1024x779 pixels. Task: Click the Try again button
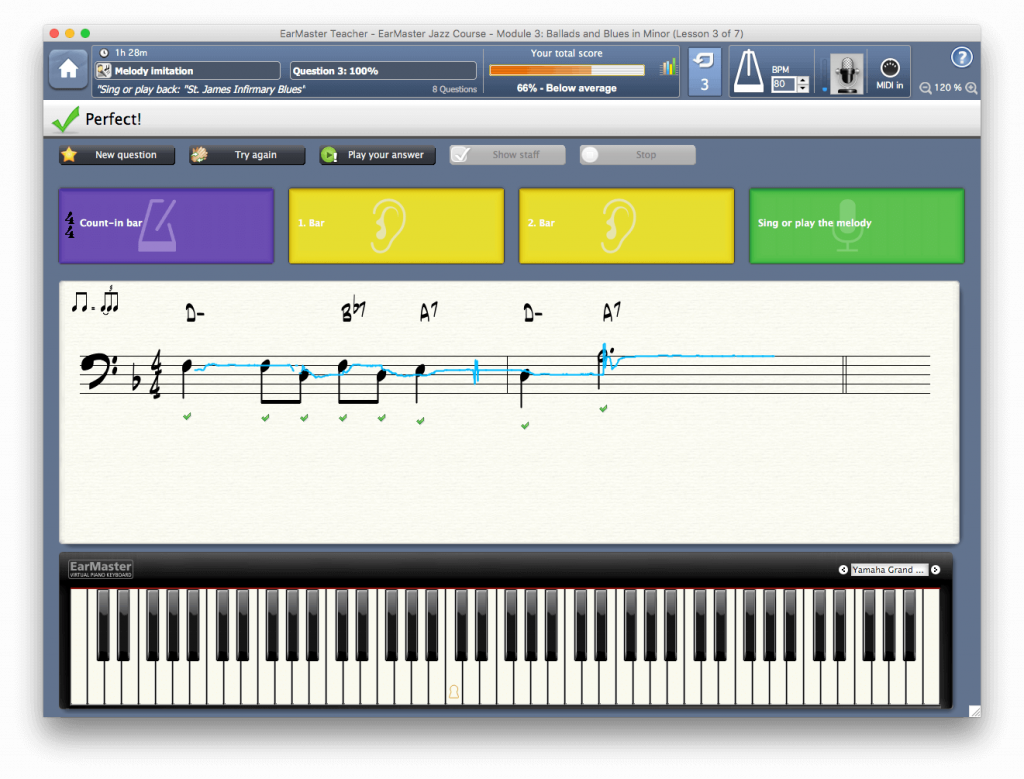[247, 155]
